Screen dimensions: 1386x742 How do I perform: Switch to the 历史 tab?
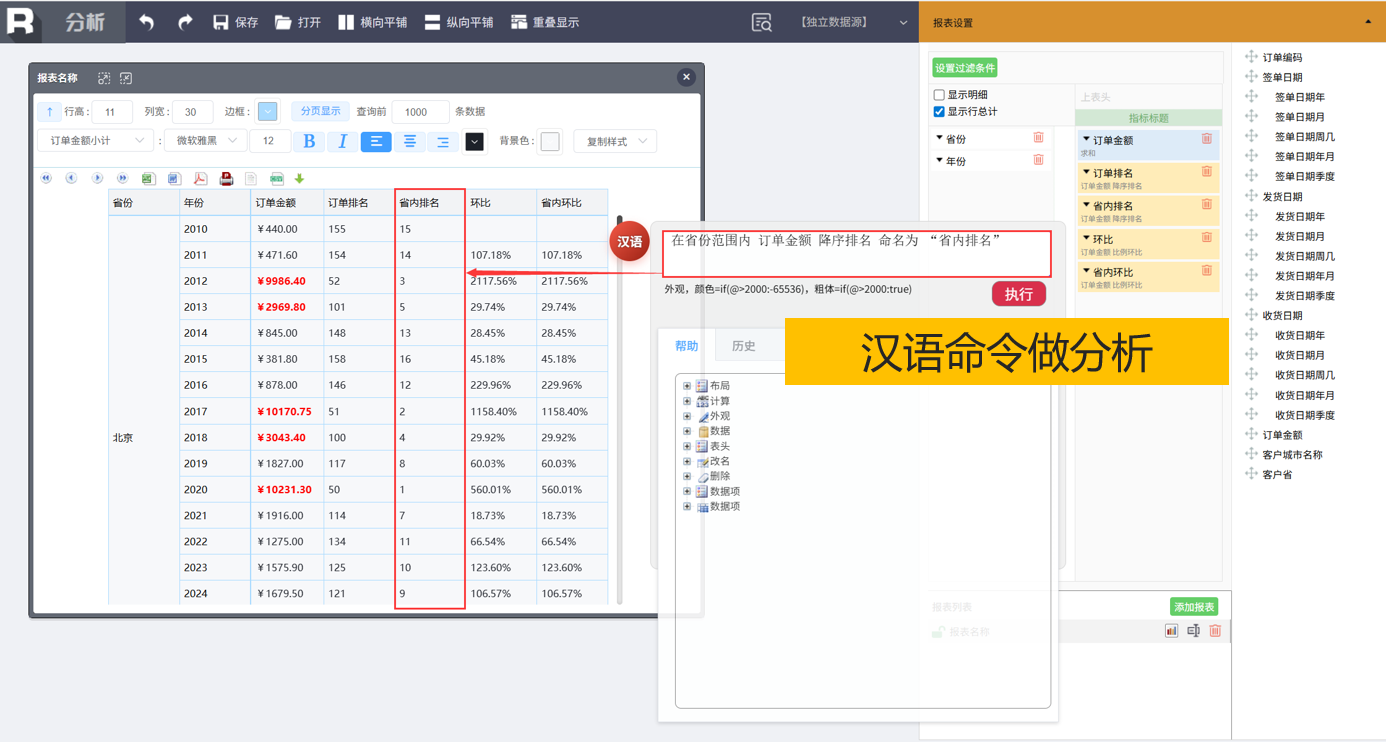point(743,346)
